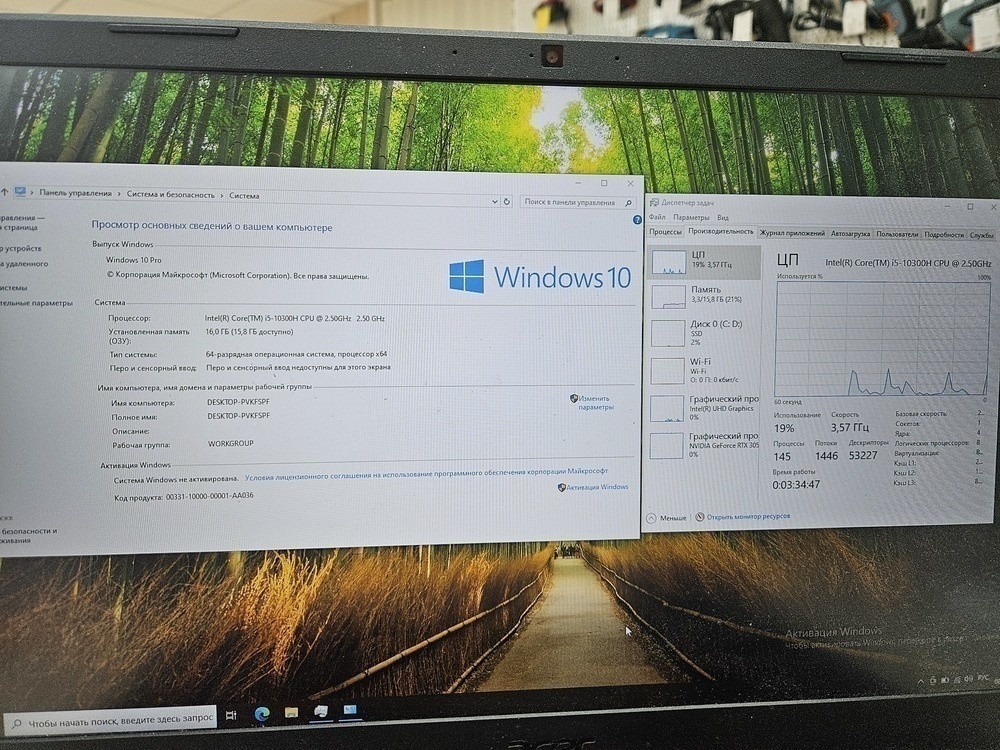Click product code 00331-10000-00001-AA036

click(210, 496)
